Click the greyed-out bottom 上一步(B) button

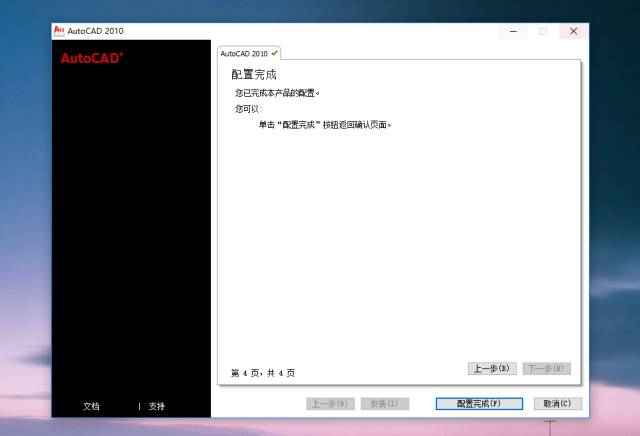point(330,404)
